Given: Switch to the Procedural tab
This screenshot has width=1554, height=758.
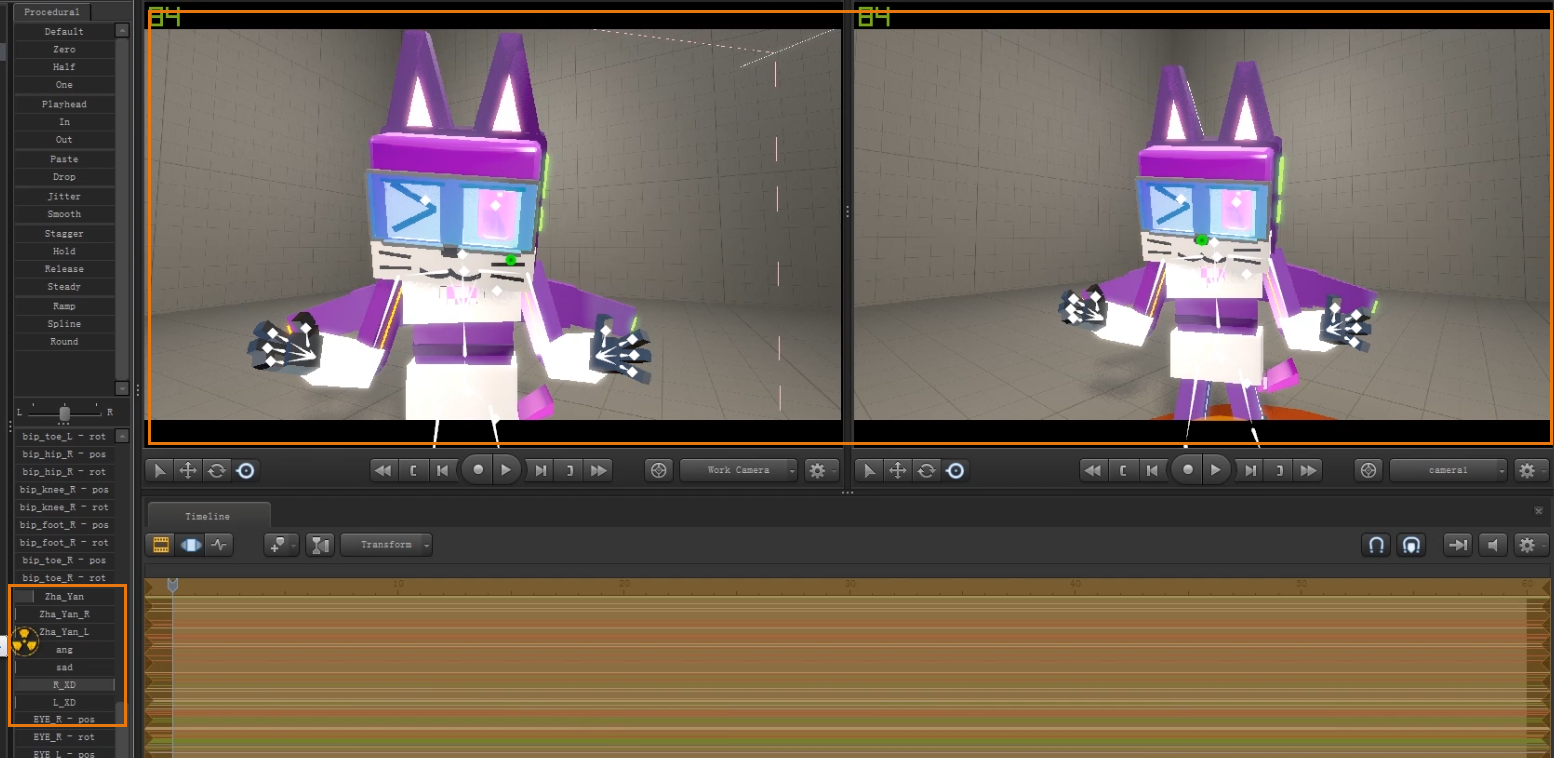Looking at the screenshot, I should click(52, 12).
